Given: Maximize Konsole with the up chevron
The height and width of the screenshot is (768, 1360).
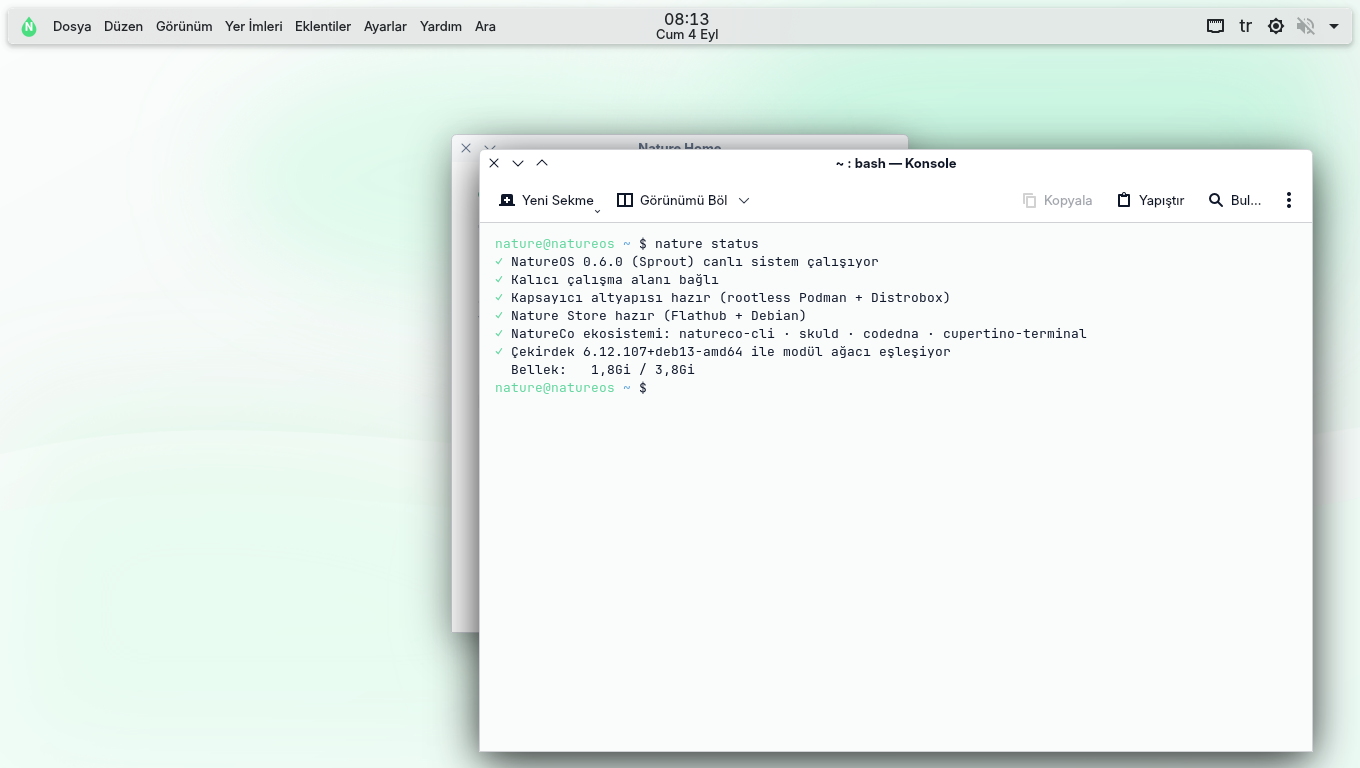Looking at the screenshot, I should click(542, 163).
